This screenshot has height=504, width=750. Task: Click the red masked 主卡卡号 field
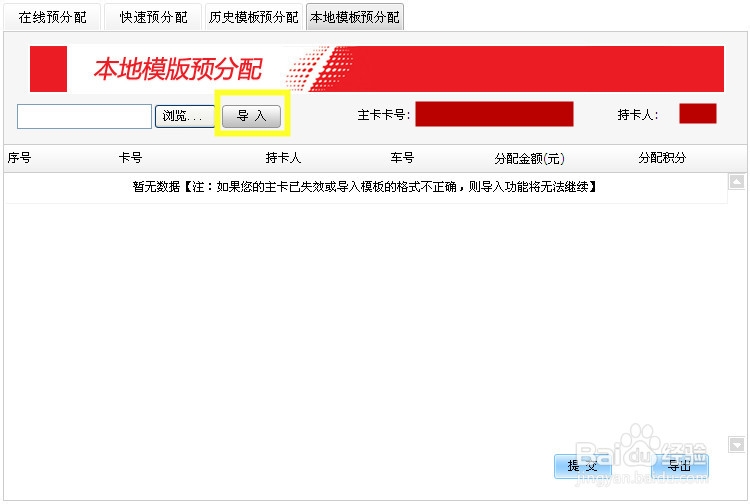tap(494, 114)
